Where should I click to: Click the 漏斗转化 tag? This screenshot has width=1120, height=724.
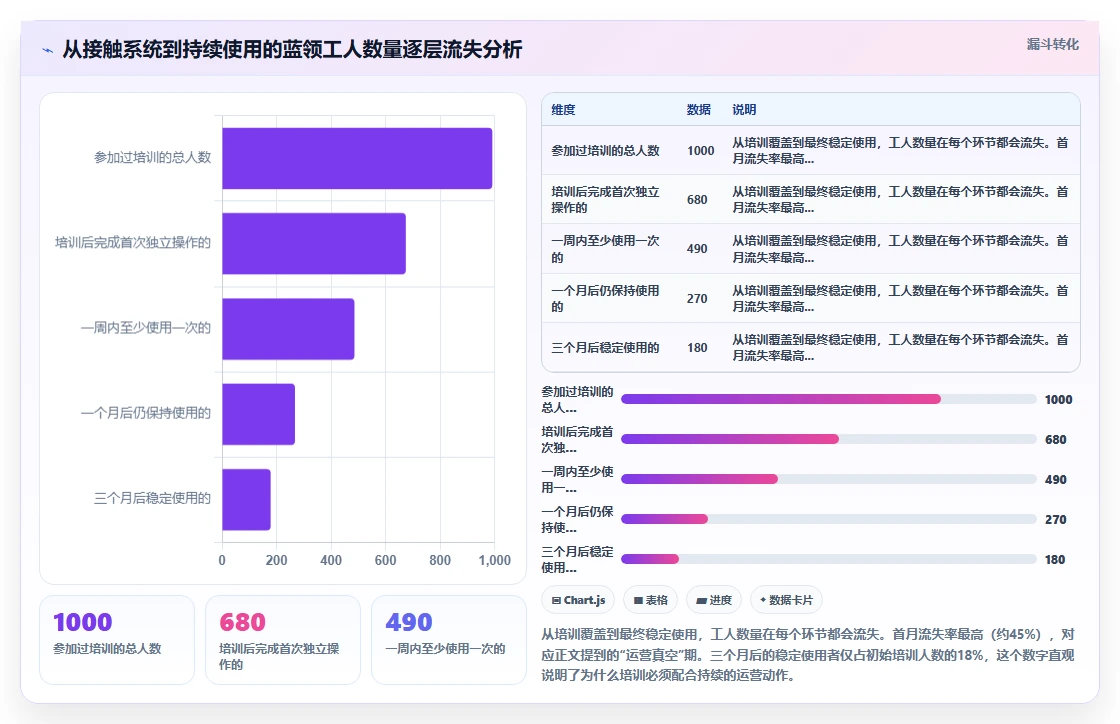point(1052,44)
